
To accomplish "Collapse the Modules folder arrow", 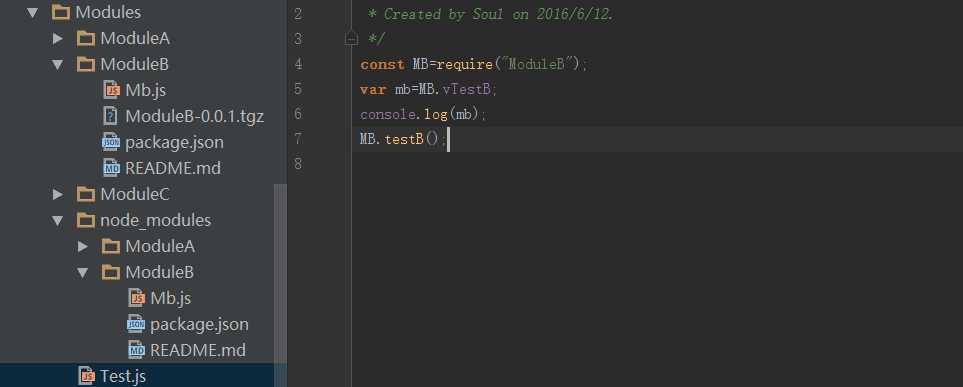I will pyautogui.click(x=33, y=12).
